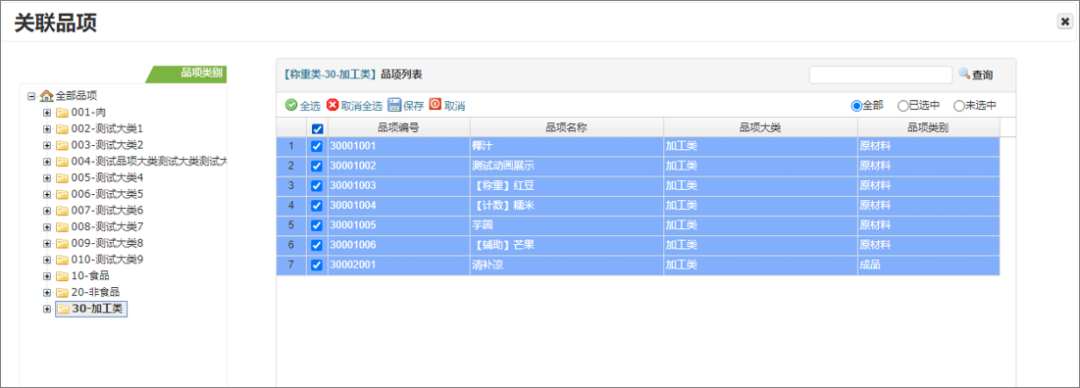Select the 已选中 radio button
The width and height of the screenshot is (1080, 388).
(903, 106)
